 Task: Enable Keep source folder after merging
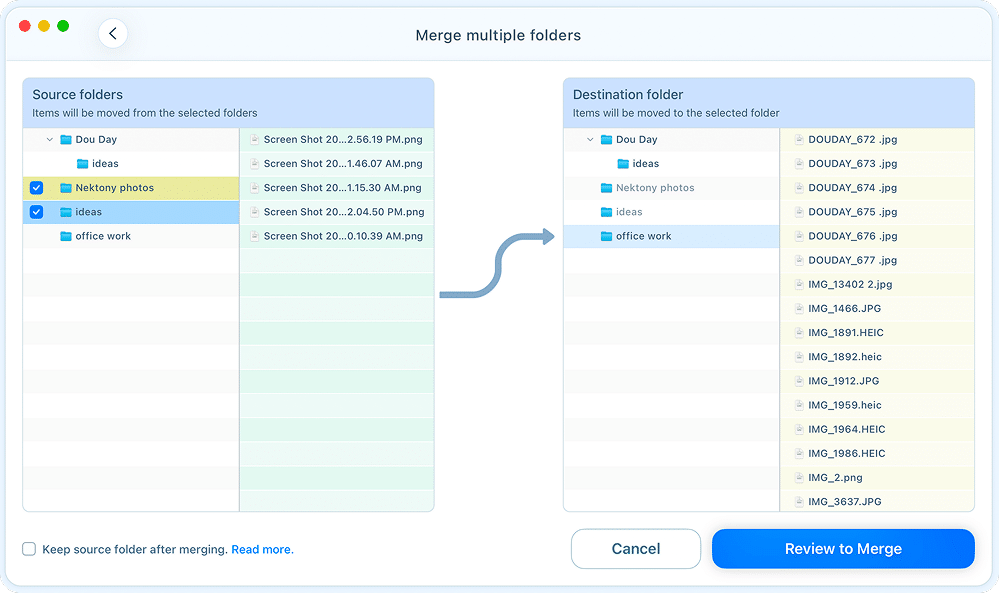click(x=29, y=549)
